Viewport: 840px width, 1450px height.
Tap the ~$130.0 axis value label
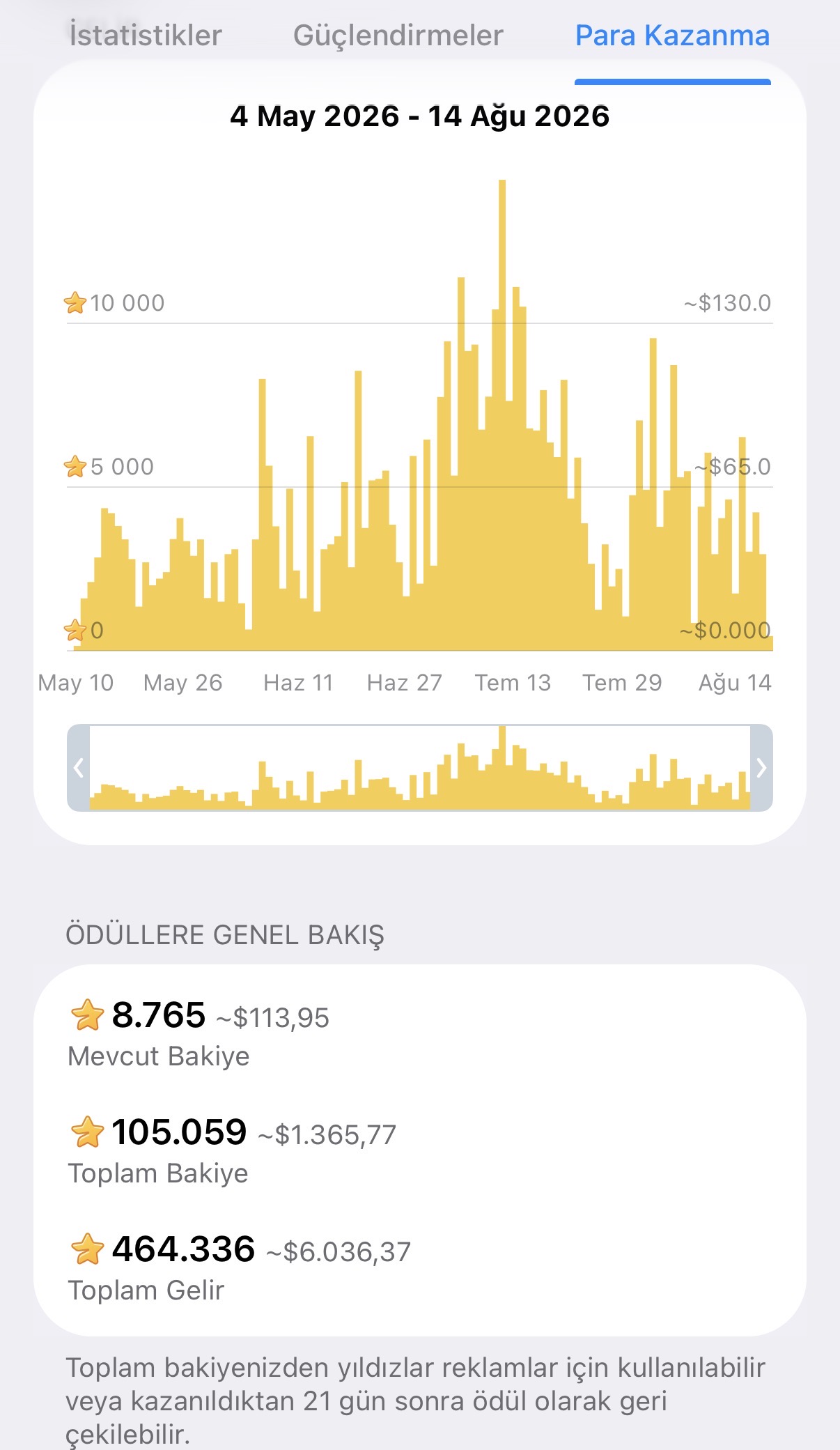(727, 303)
